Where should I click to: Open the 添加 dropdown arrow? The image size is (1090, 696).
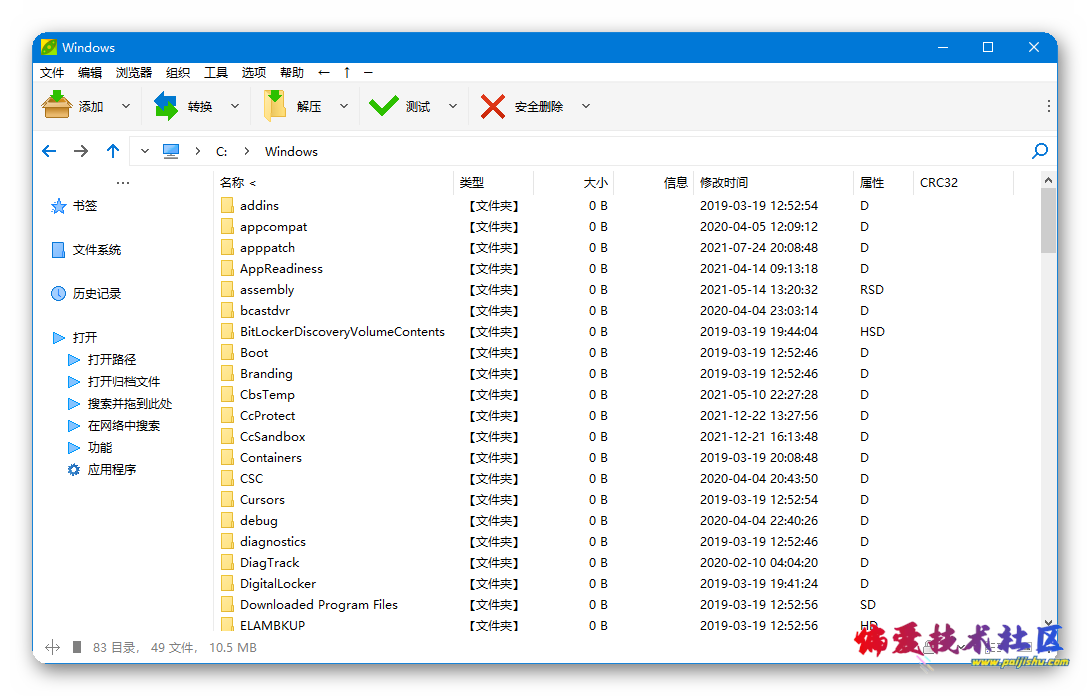pyautogui.click(x=126, y=106)
